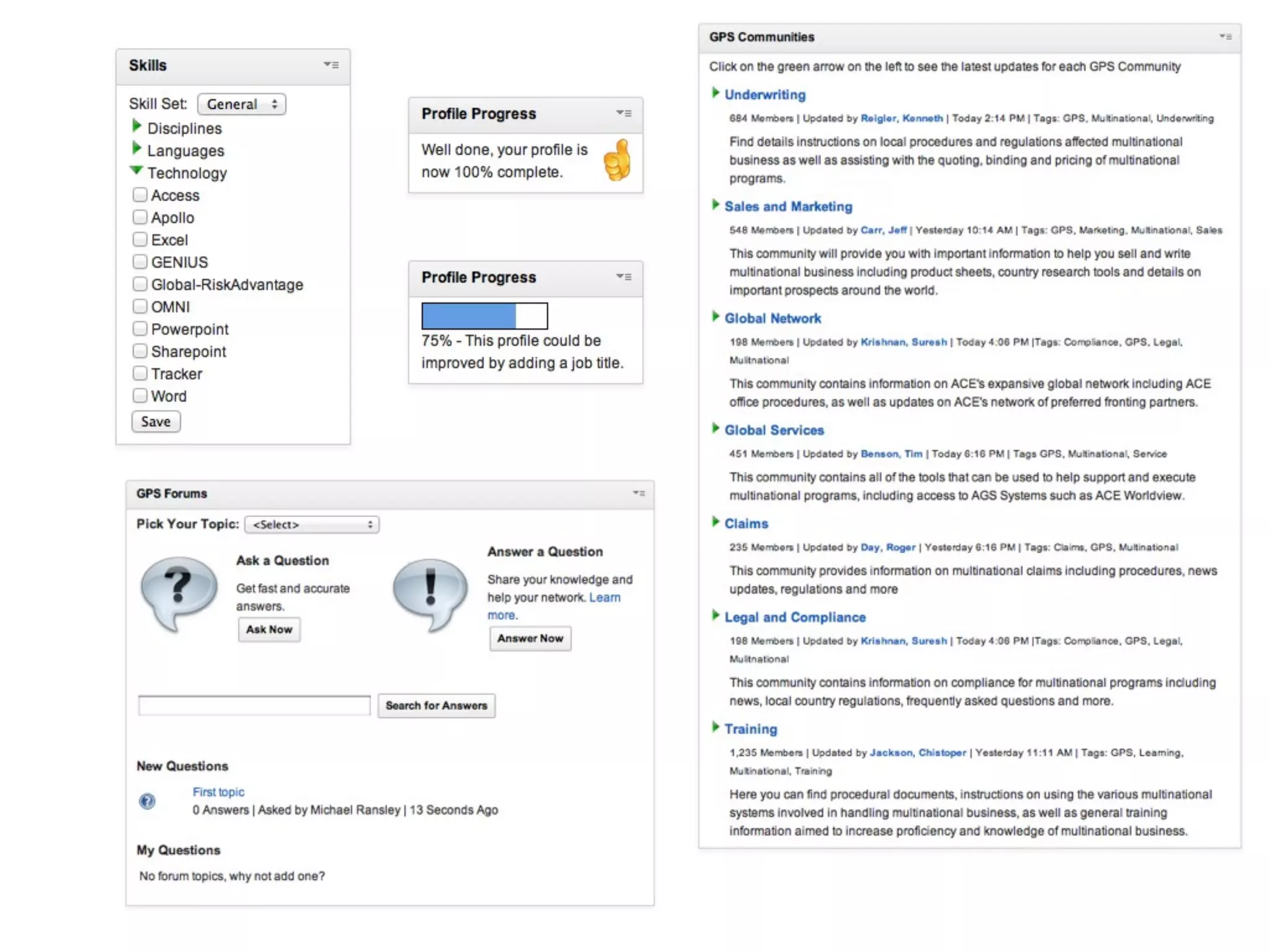Expand the Underwriting community green arrow

click(x=716, y=93)
